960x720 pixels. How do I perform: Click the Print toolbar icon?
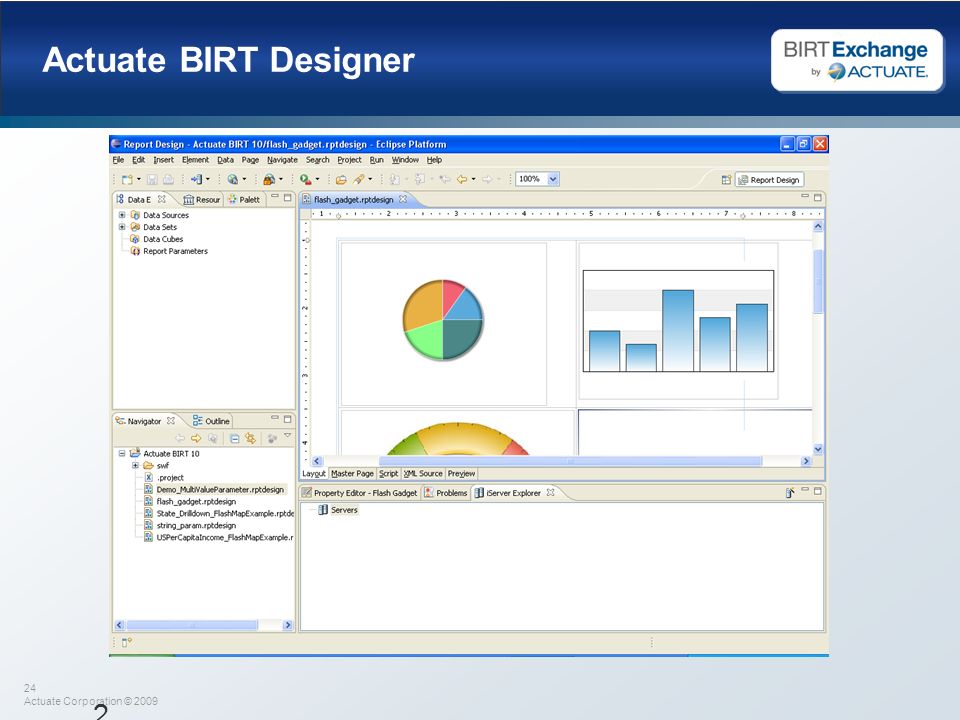point(168,179)
